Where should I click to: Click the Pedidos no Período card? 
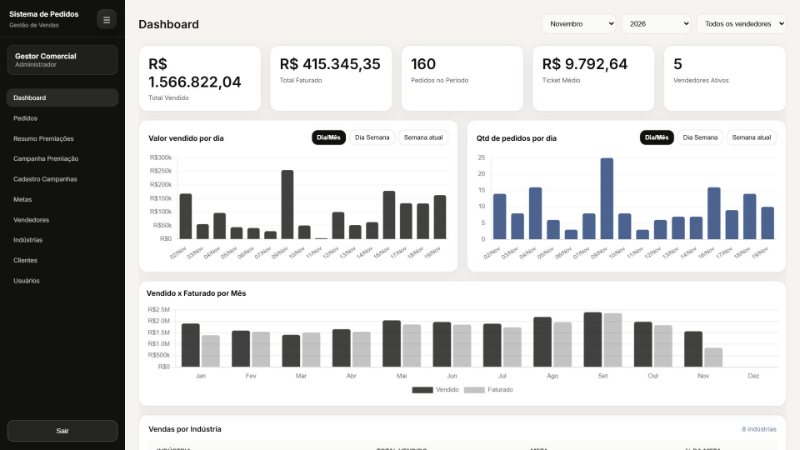[x=462, y=79]
